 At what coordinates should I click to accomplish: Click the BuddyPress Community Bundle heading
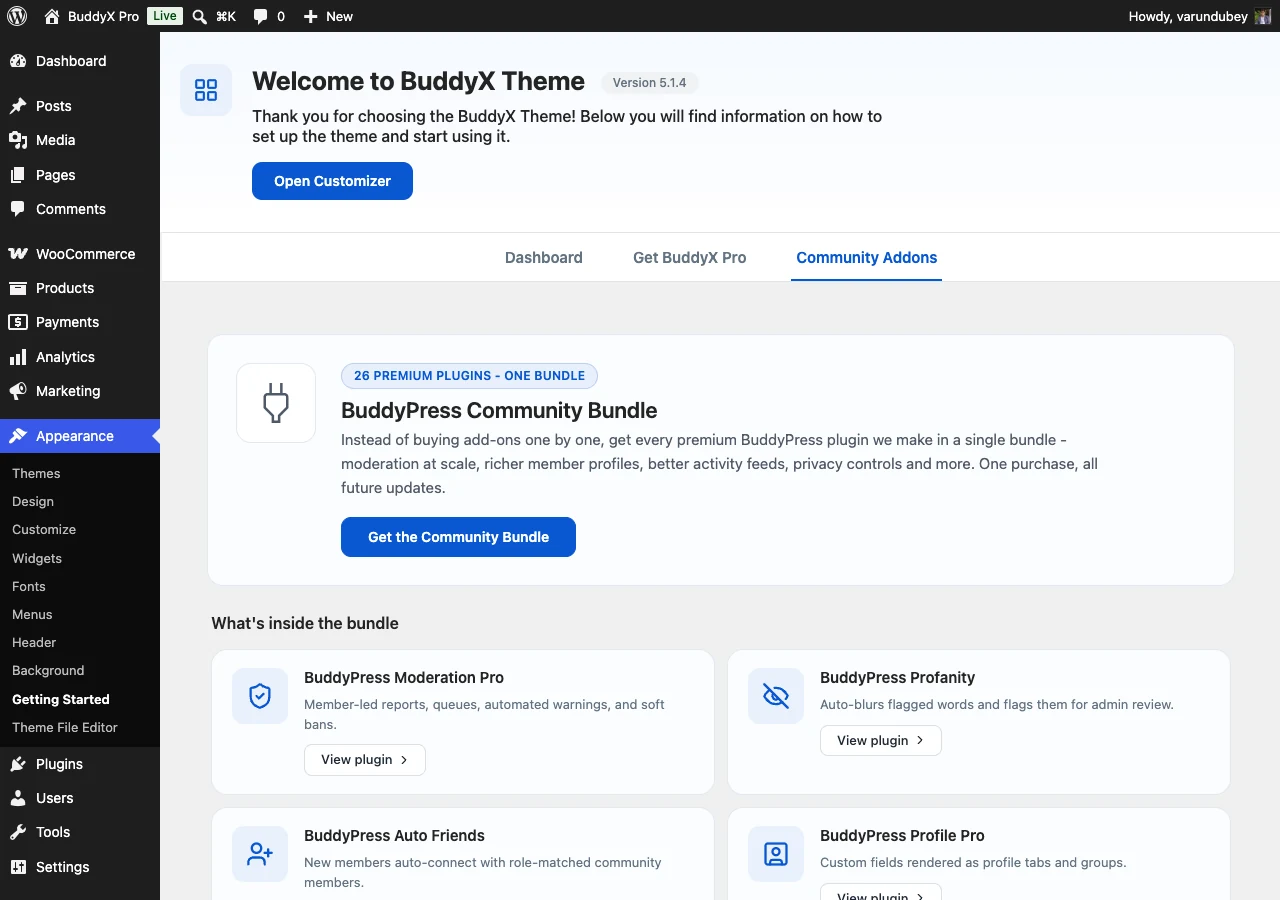click(499, 410)
